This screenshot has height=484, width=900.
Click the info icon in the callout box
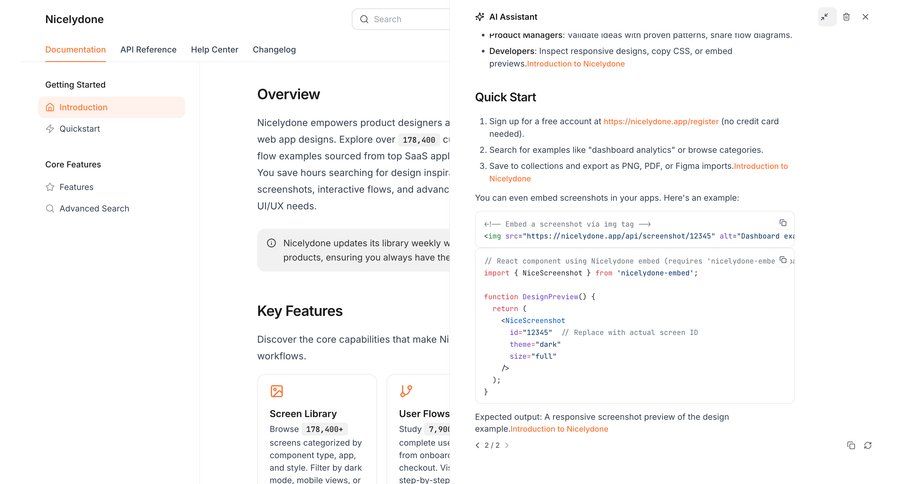pos(271,243)
